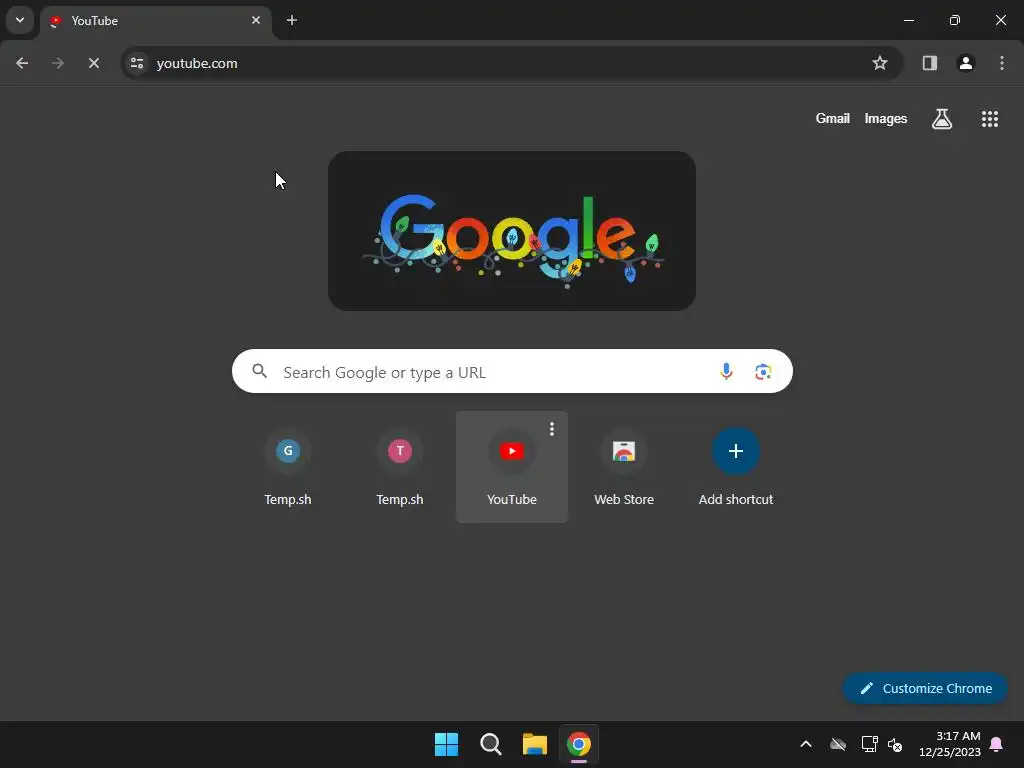Open the tab search dropdown arrow

point(20,20)
